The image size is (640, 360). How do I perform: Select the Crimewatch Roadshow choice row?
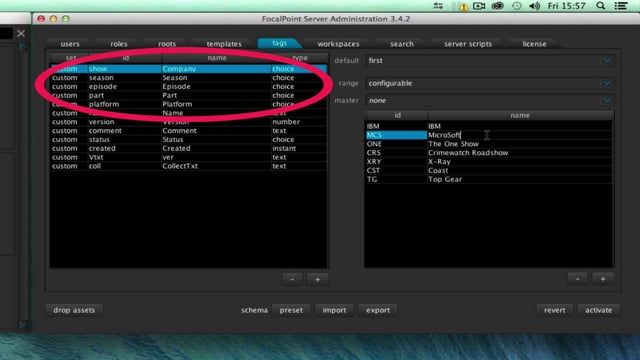tap(489, 153)
